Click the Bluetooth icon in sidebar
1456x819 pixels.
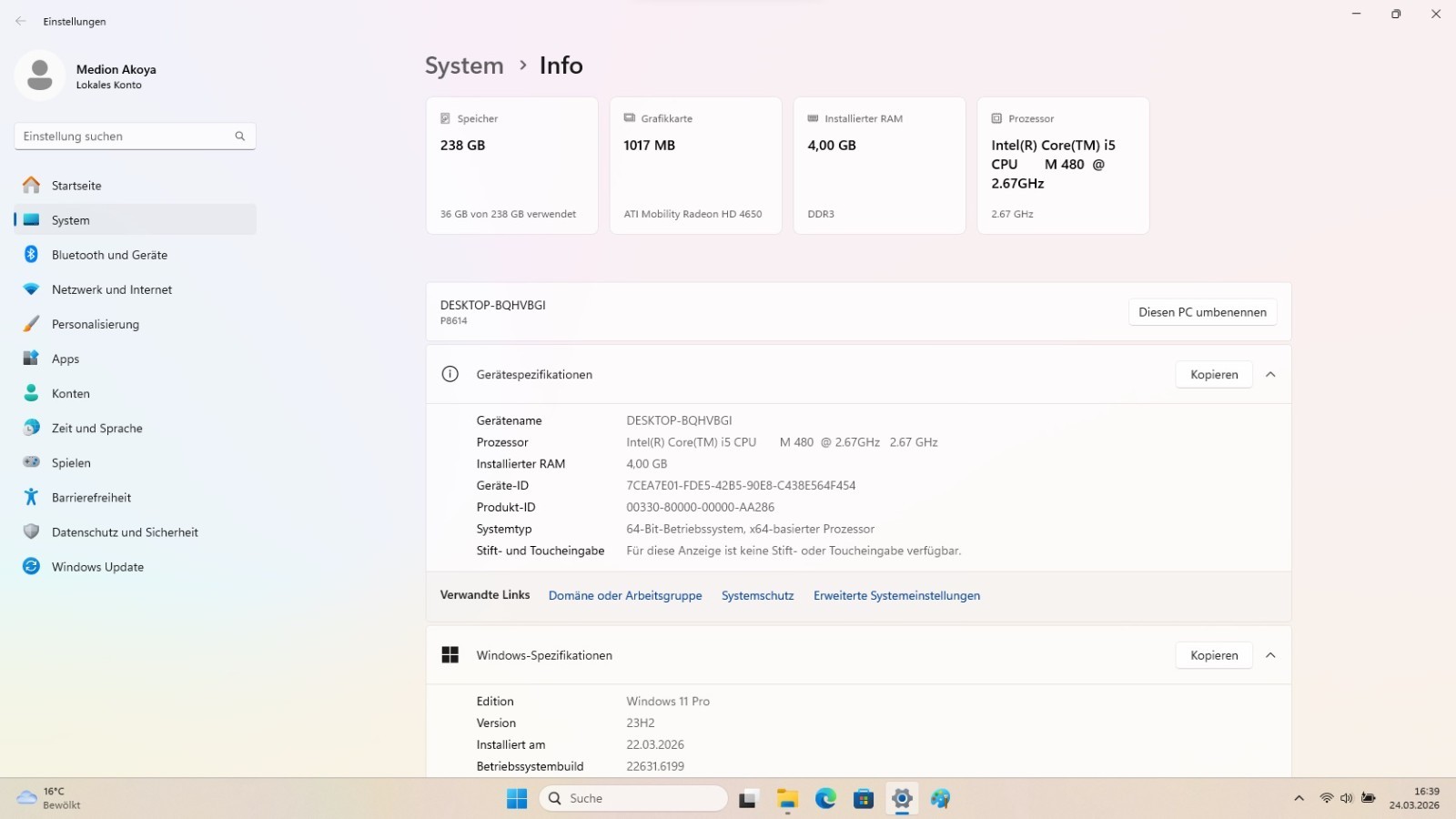click(x=31, y=255)
